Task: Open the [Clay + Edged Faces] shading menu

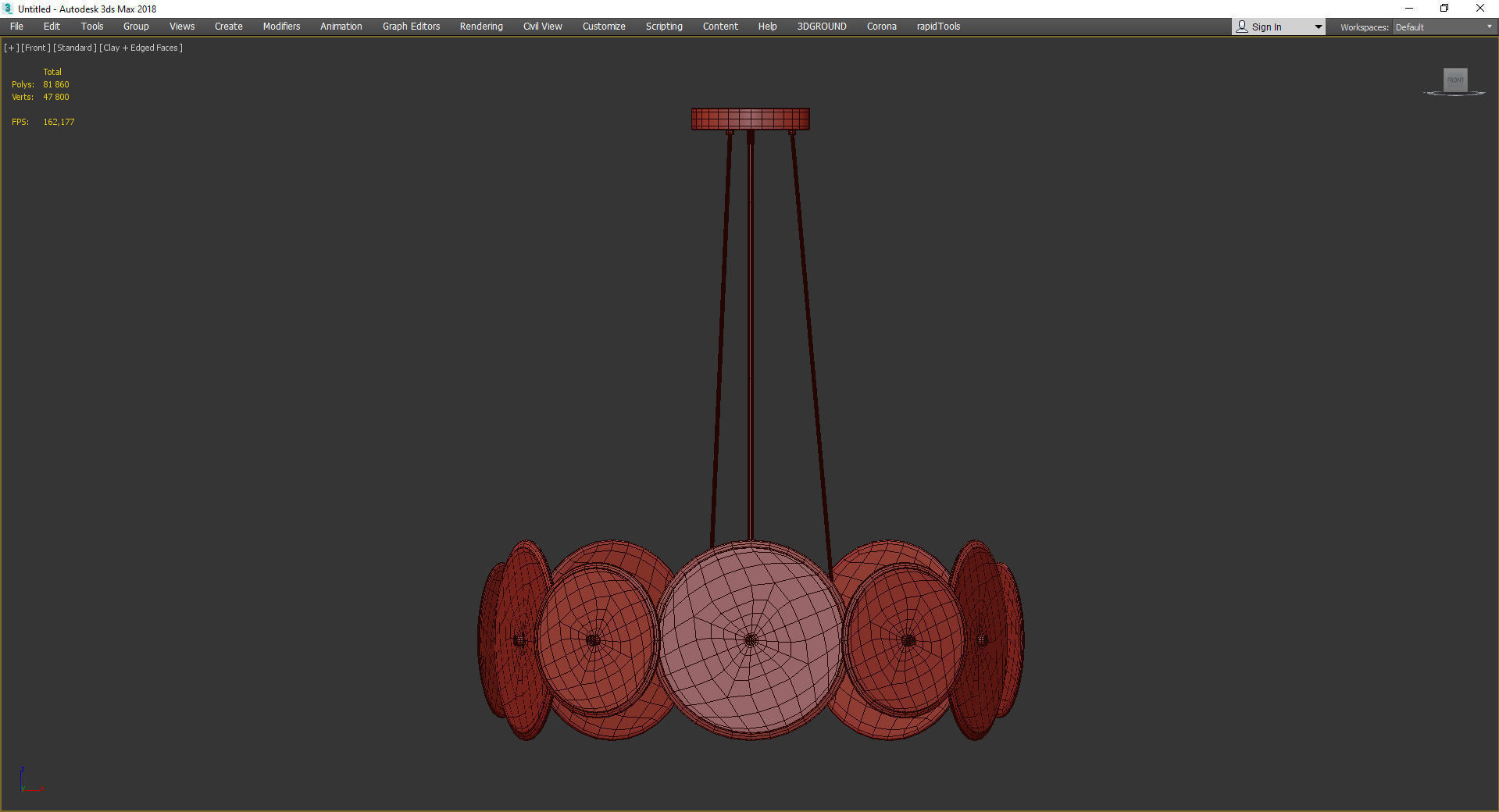Action: pos(141,48)
